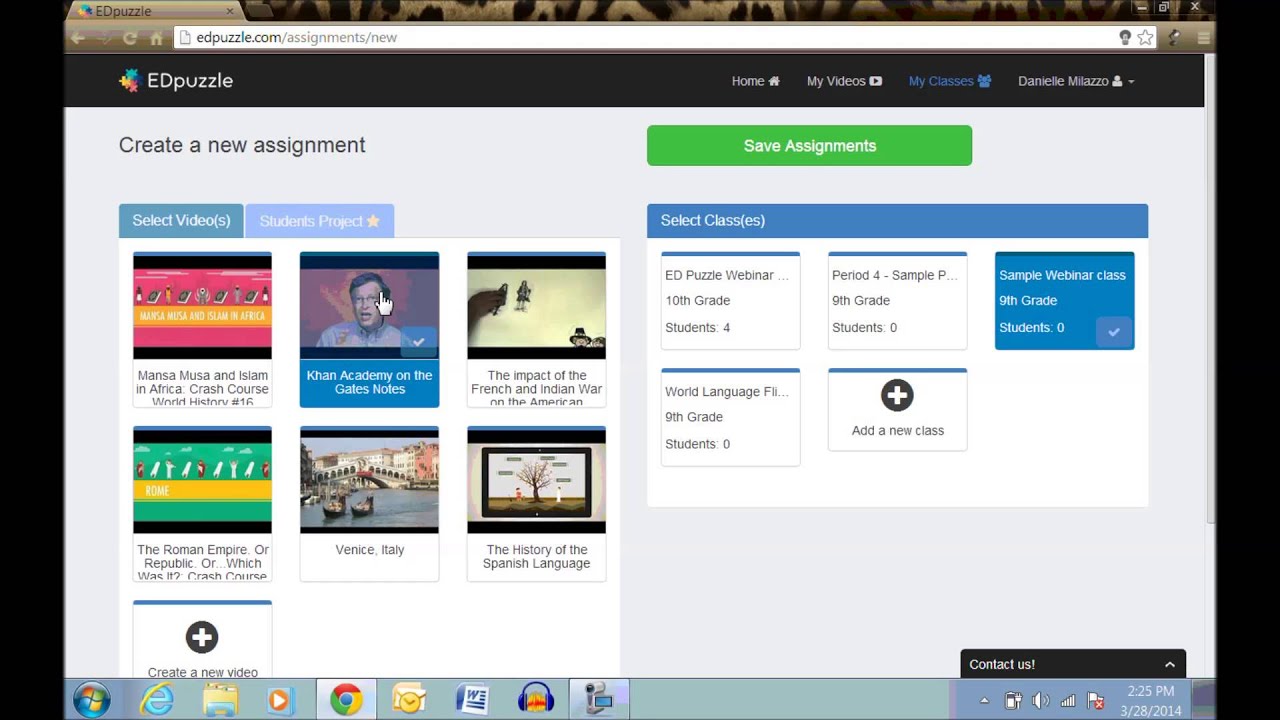
Task: Select The Roman Empire video thumbnail
Action: click(x=202, y=480)
